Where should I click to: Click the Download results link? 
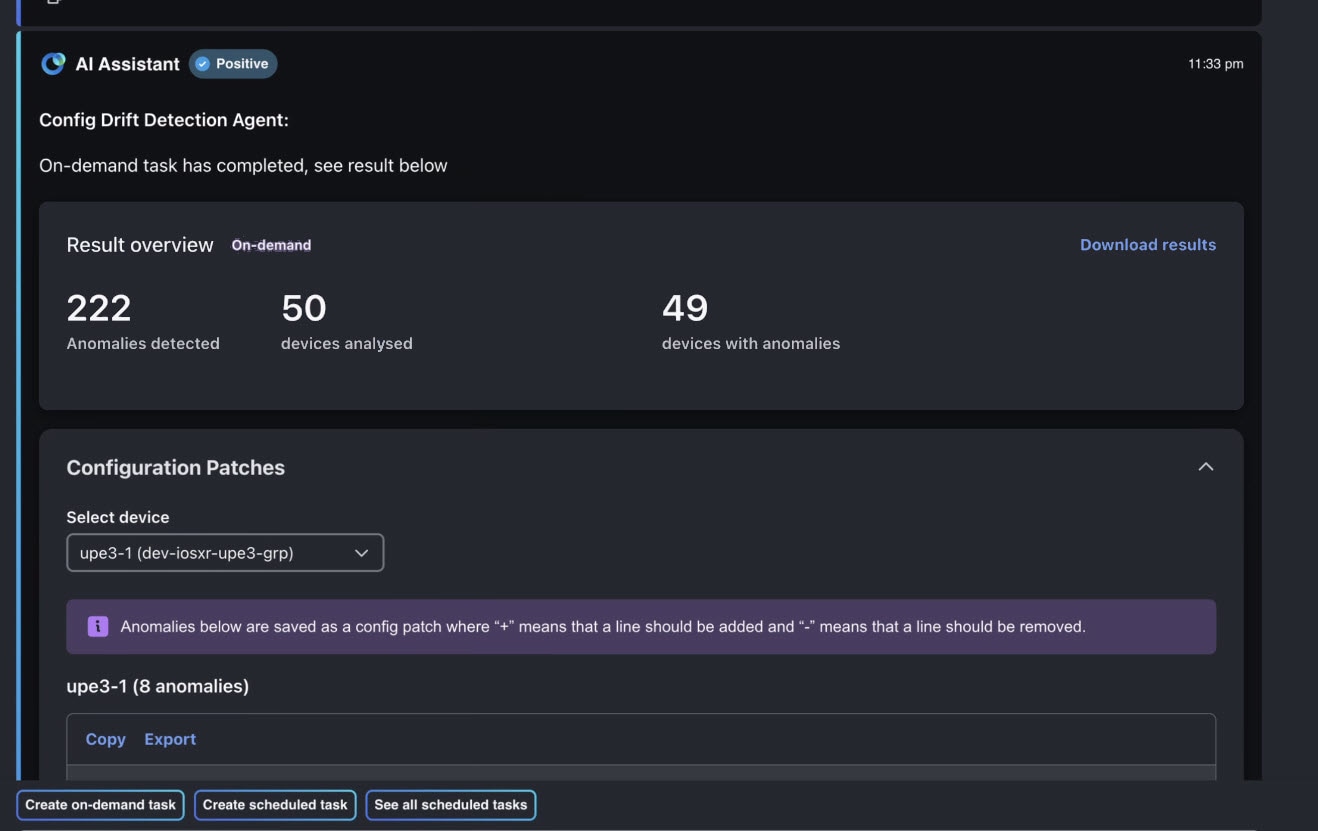(1148, 245)
